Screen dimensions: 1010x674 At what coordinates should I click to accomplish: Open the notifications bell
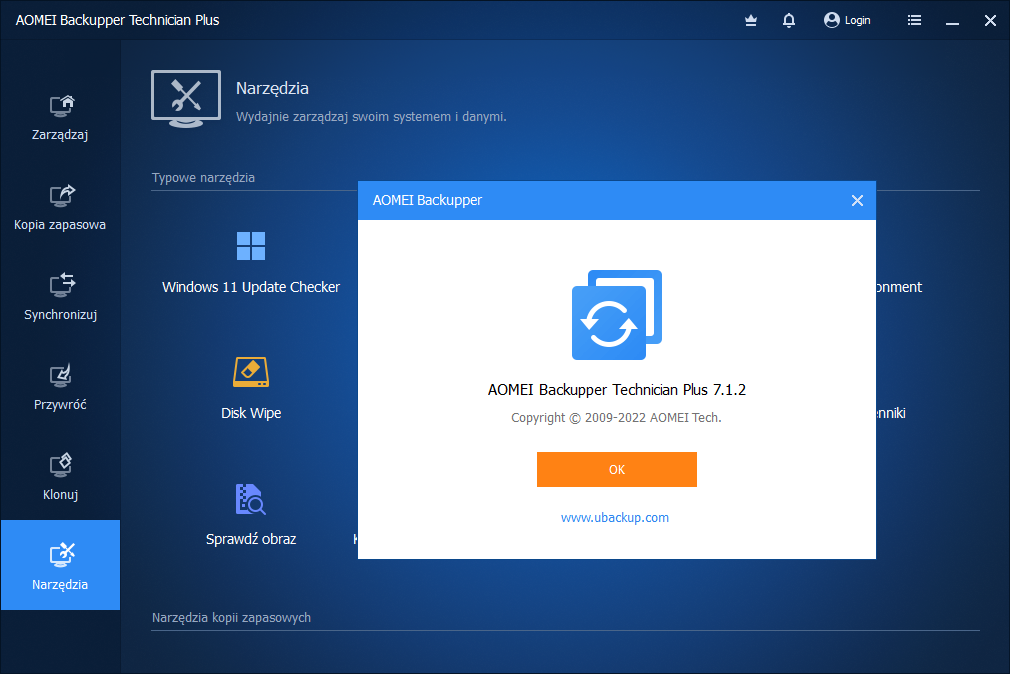coord(788,21)
